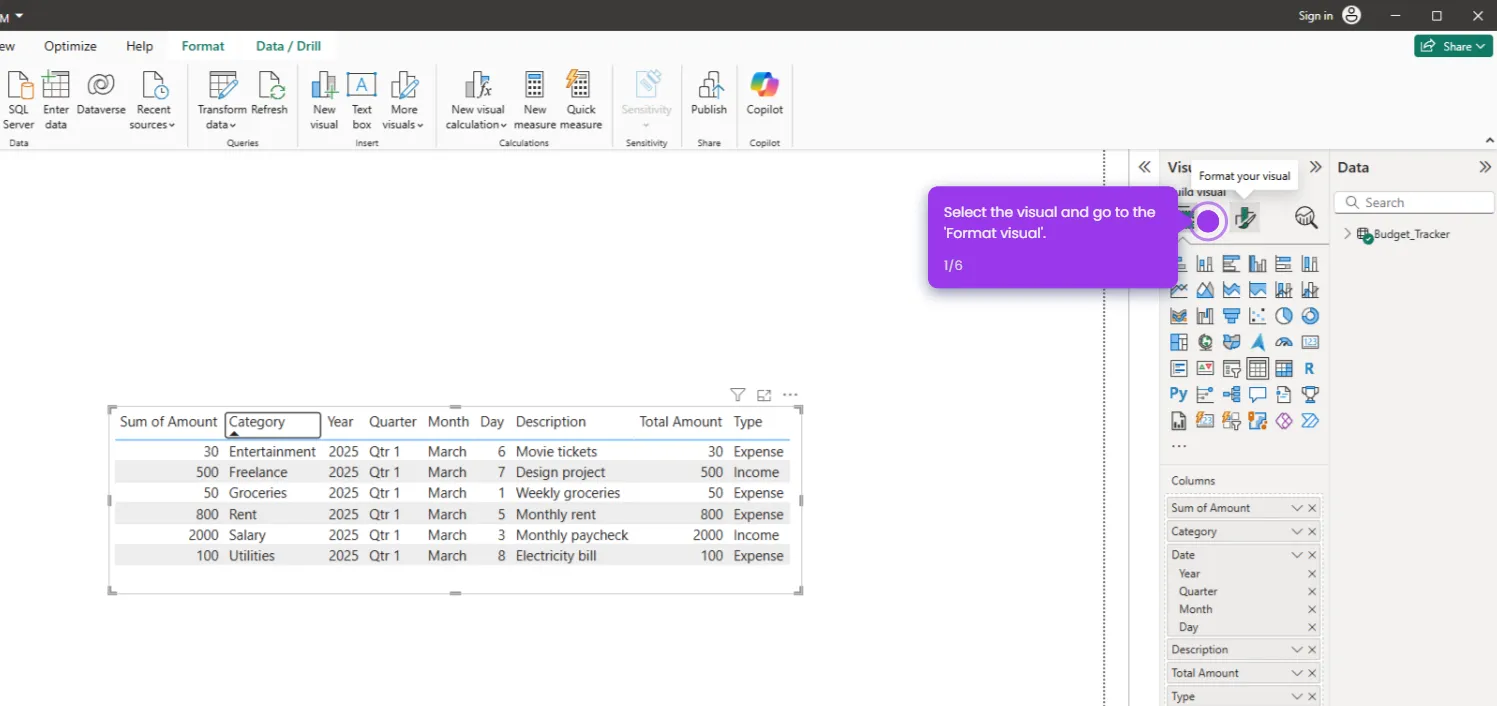Image resolution: width=1497 pixels, height=706 pixels.
Task: Select the card visual
Action: coord(1309,342)
